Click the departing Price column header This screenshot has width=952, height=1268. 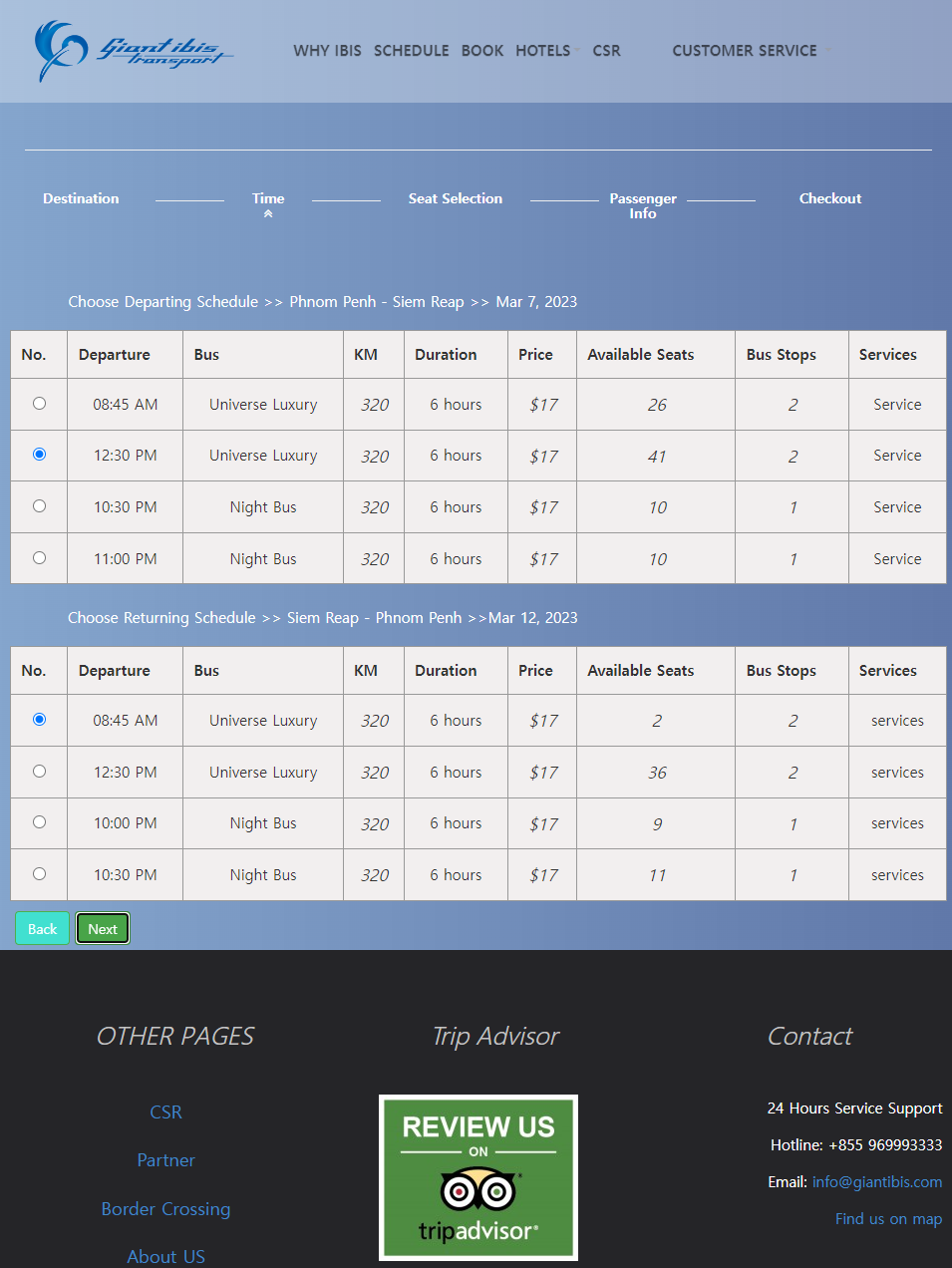tap(542, 355)
